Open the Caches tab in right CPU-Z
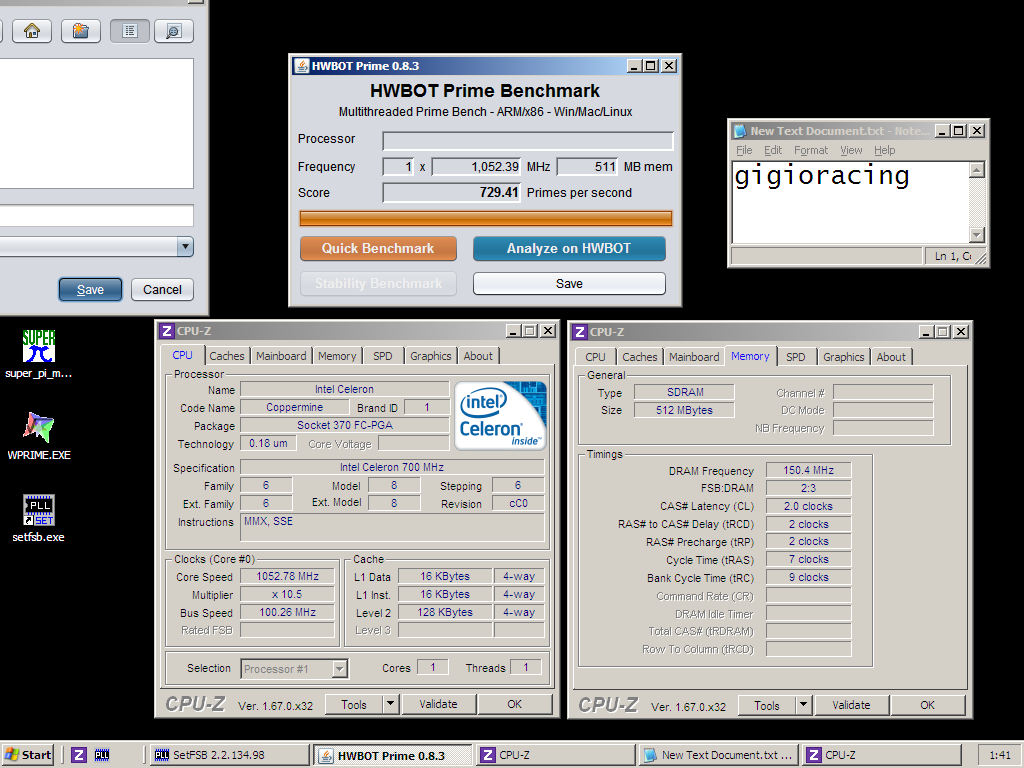The image size is (1024, 768). point(639,357)
